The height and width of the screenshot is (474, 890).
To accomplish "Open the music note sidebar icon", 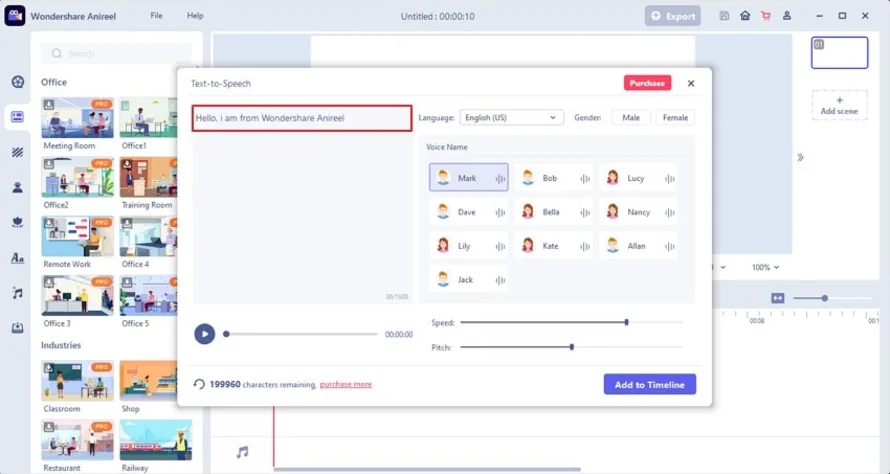I will (18, 293).
